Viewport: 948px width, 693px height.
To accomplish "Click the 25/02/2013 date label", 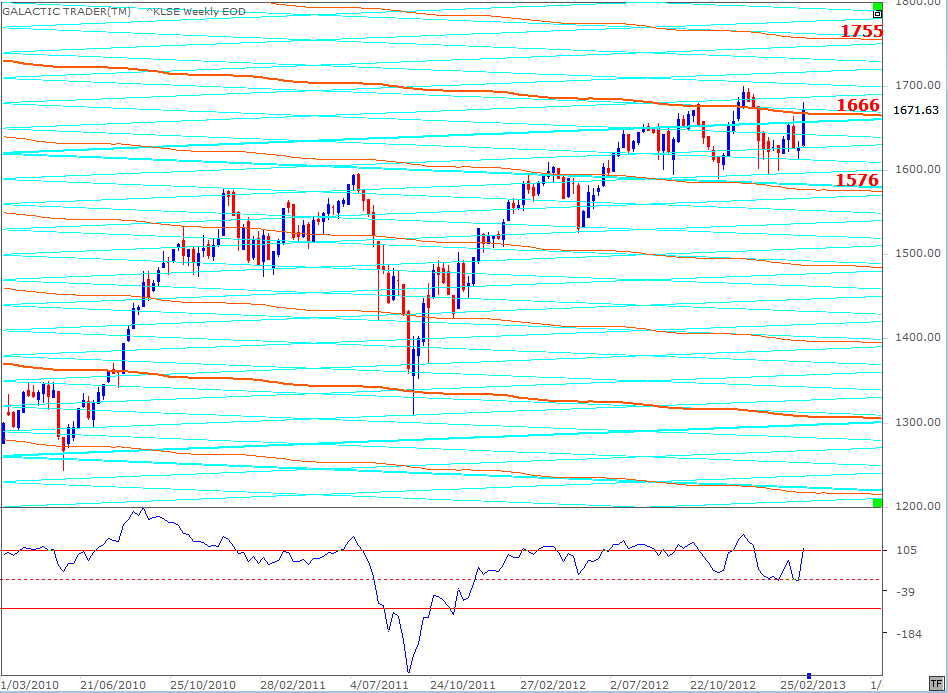I will coord(813,685).
